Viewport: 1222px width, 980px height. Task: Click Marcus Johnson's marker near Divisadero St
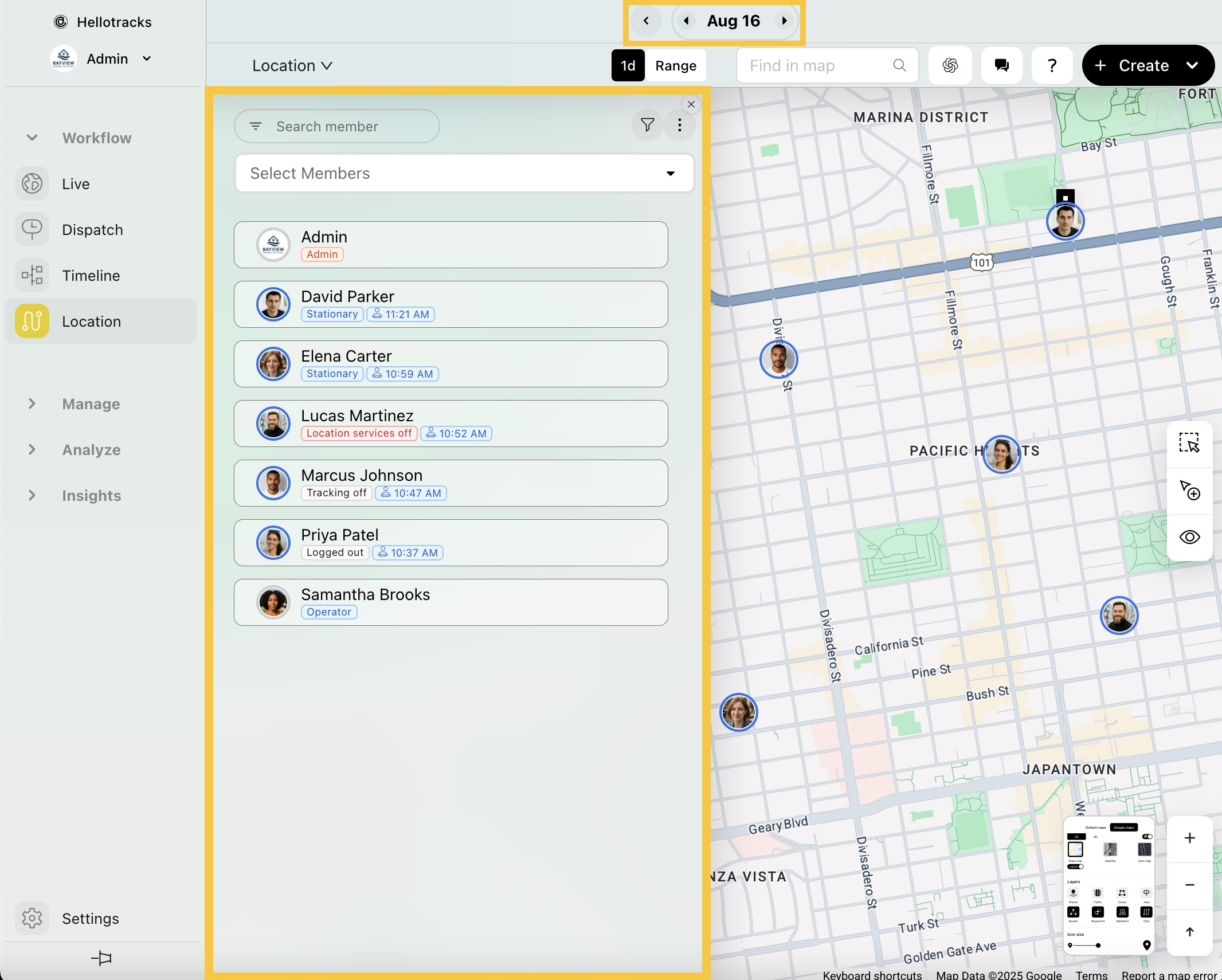coord(778,359)
